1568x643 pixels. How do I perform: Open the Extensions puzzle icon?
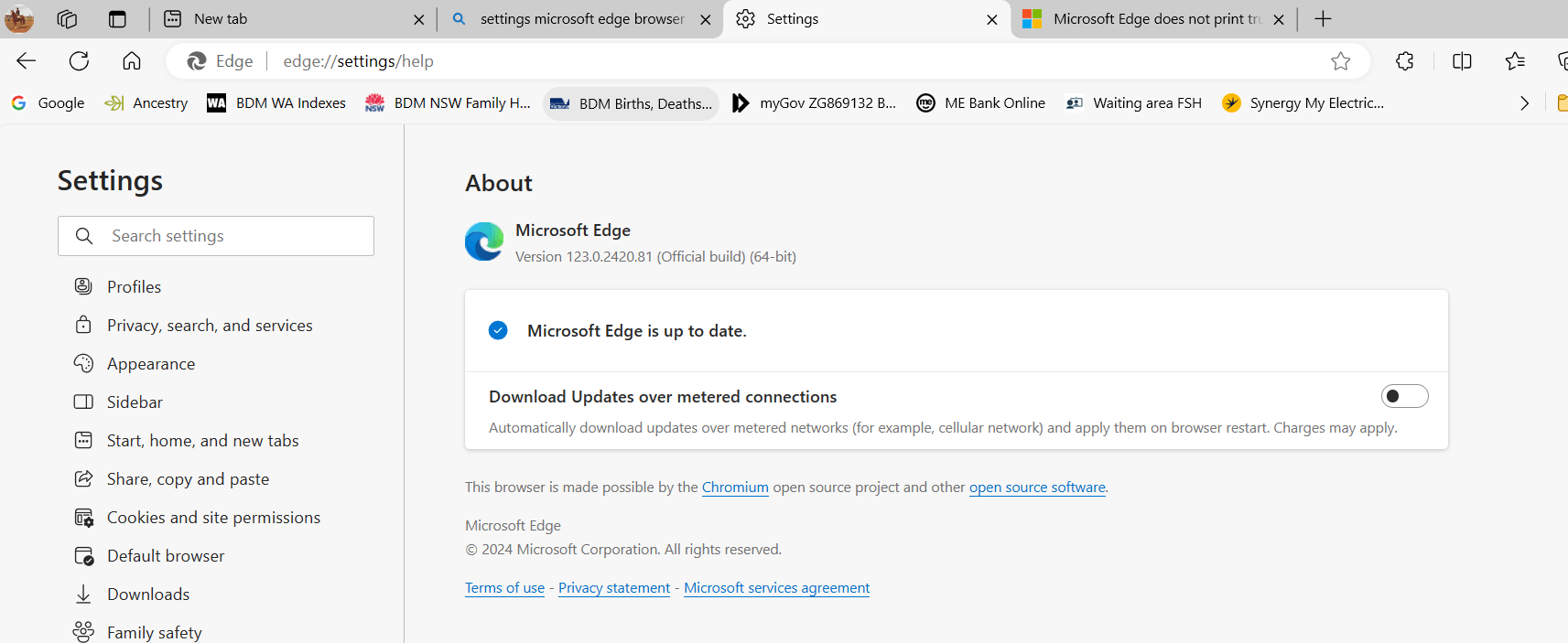pos(1404,61)
